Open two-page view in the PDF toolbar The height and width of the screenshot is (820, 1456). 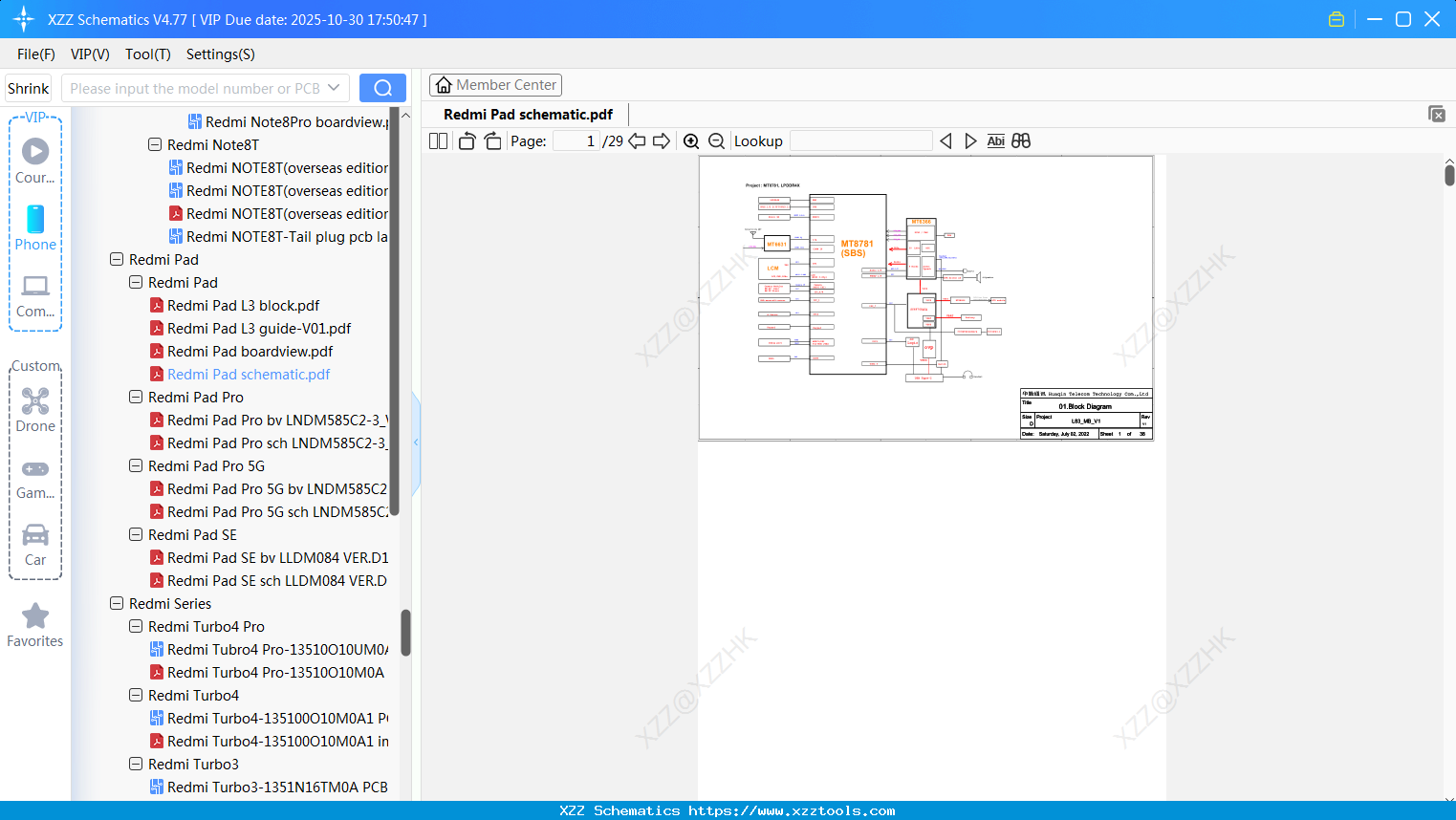pos(438,140)
